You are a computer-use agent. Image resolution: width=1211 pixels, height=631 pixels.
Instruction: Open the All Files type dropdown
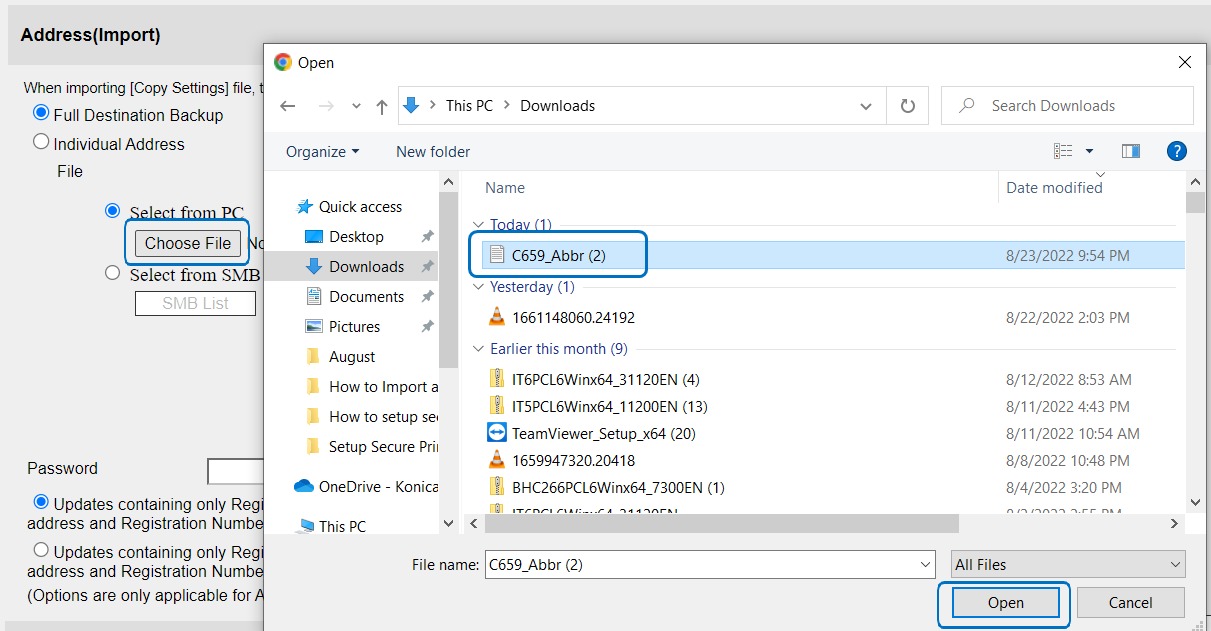coord(1067,565)
